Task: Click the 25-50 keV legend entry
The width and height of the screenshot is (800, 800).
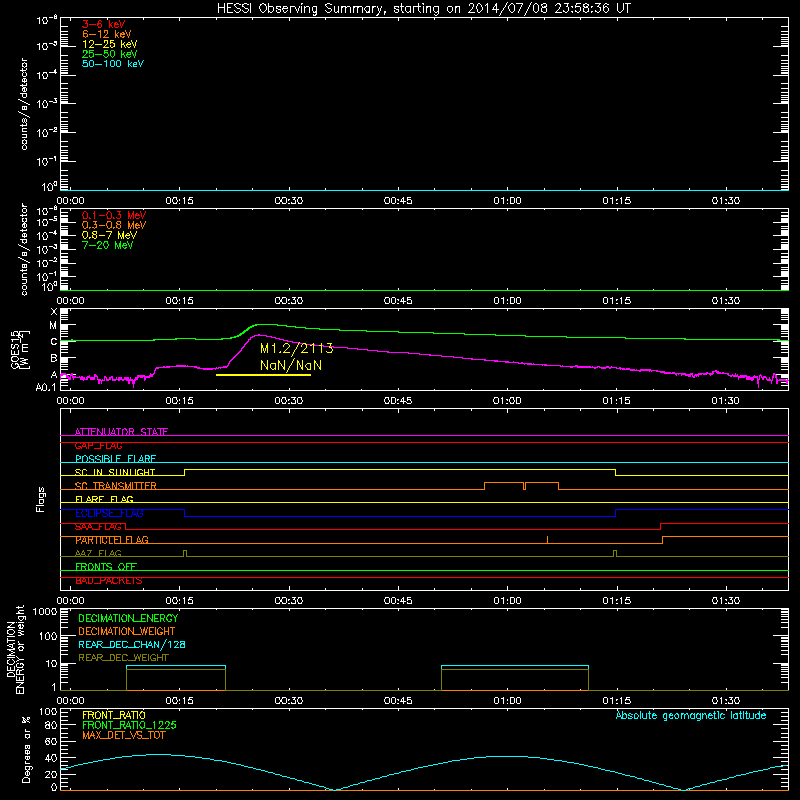Action: click(x=110, y=54)
